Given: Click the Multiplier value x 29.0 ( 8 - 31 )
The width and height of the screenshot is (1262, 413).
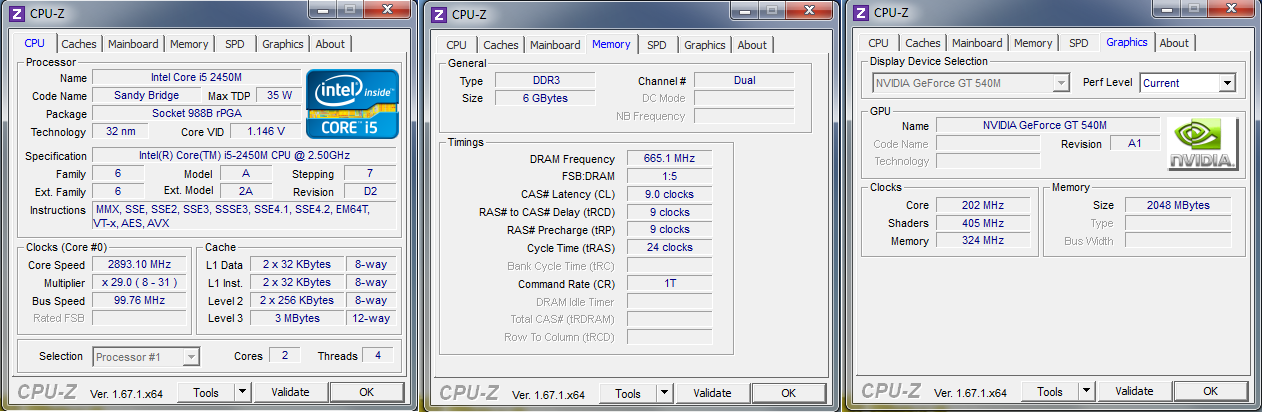Looking at the screenshot, I should (139, 283).
